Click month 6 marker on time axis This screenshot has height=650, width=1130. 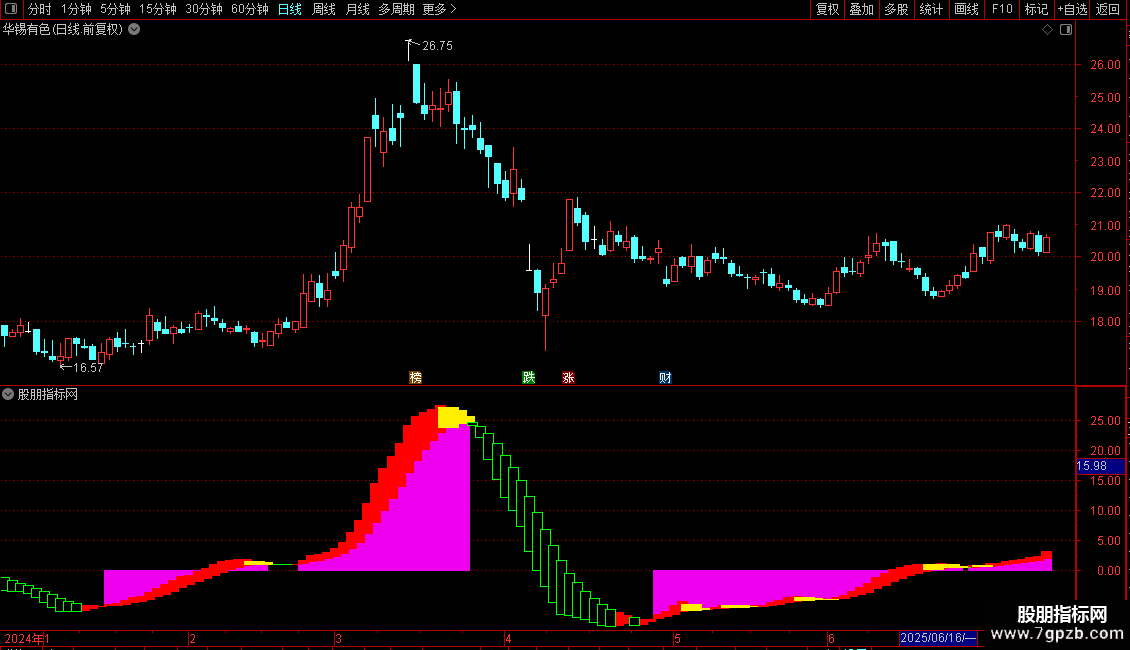831,638
